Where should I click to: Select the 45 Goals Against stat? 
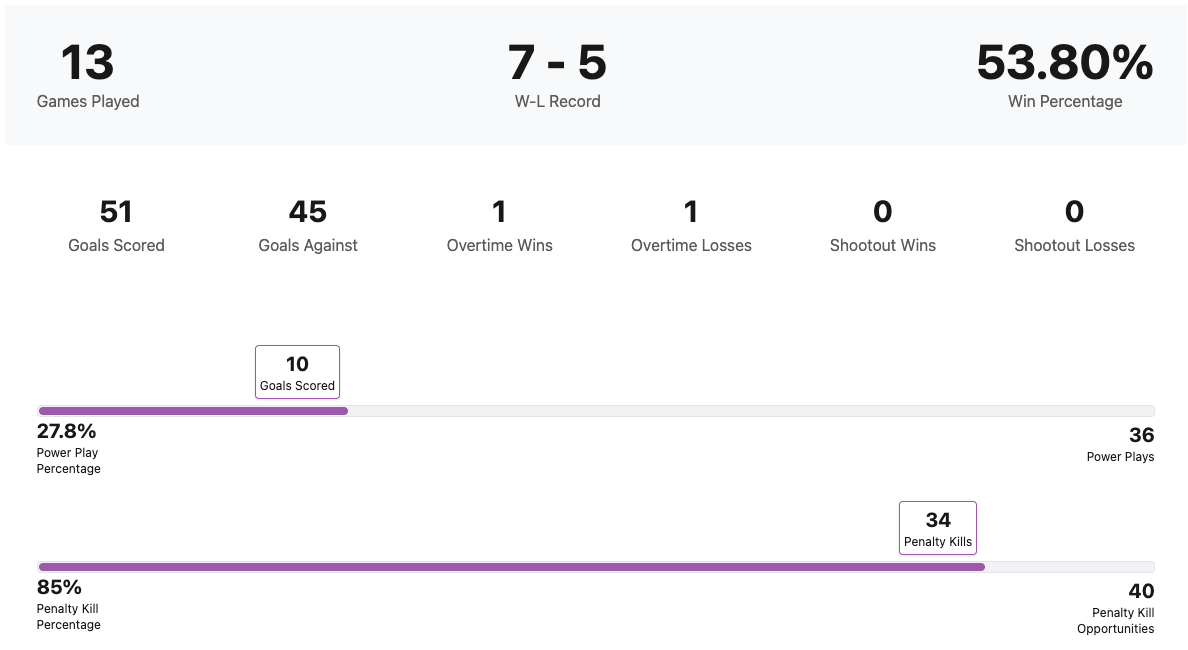pyautogui.click(x=307, y=212)
